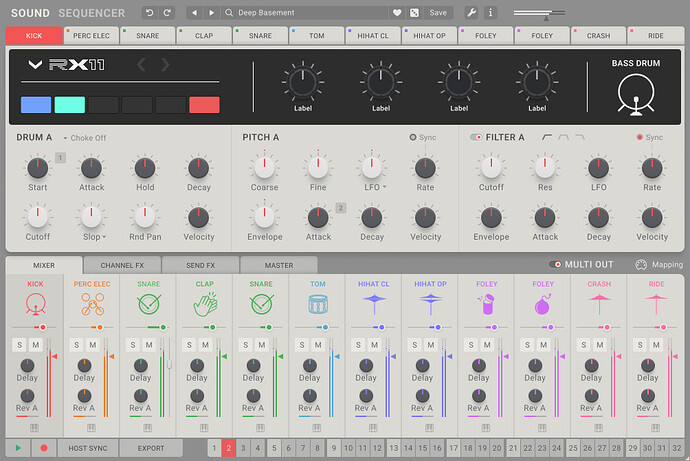Viewport: 690px width, 461px height.
Task: Open Master tab
Action: tap(279, 265)
